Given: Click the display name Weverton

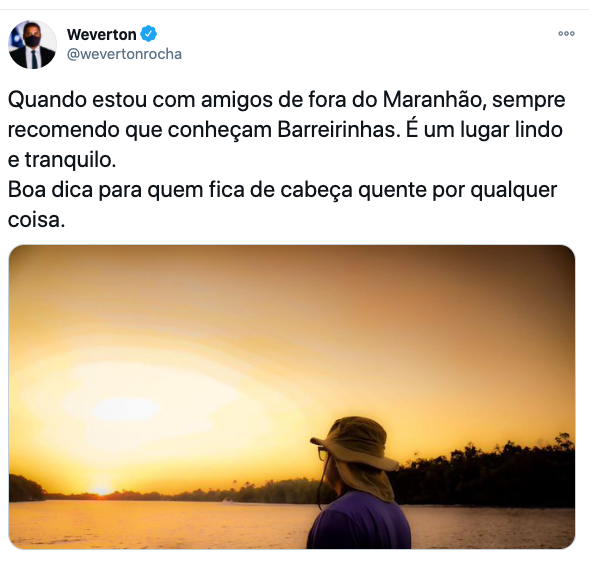Looking at the screenshot, I should 101,35.
